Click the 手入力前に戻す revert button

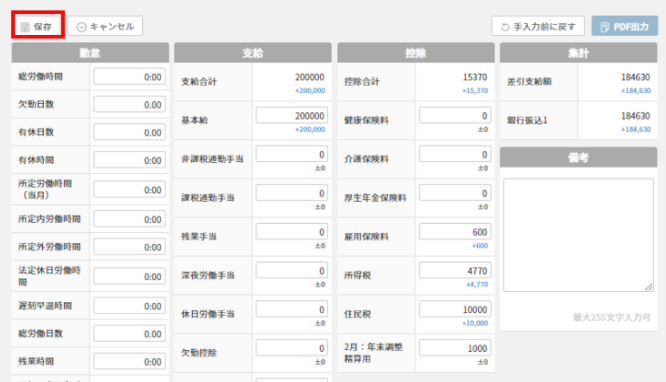(538, 26)
